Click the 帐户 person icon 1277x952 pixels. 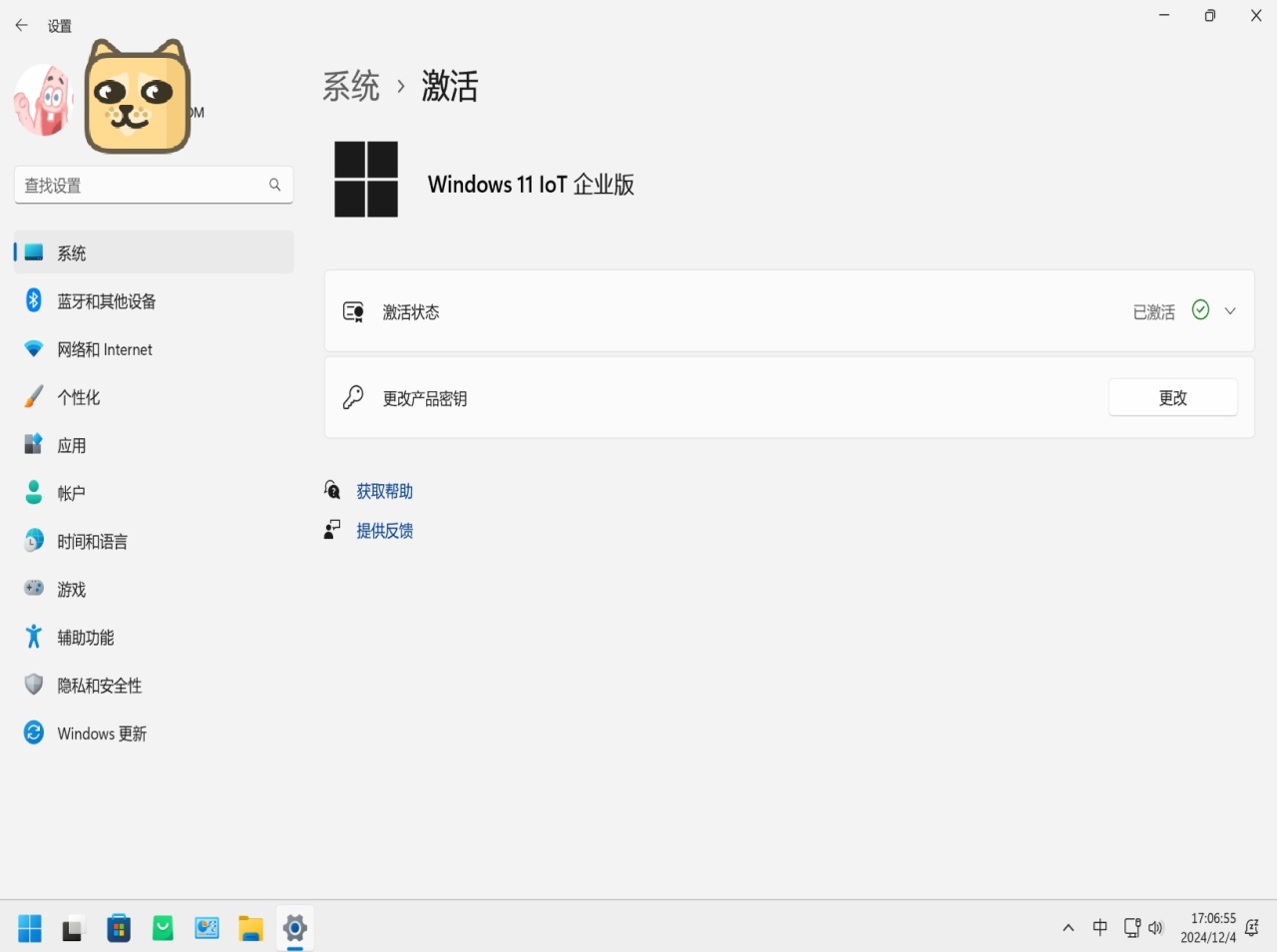click(34, 493)
